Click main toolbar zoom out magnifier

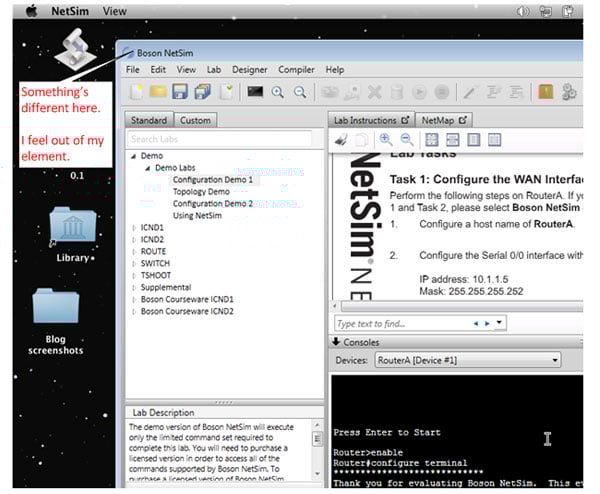pos(300,92)
